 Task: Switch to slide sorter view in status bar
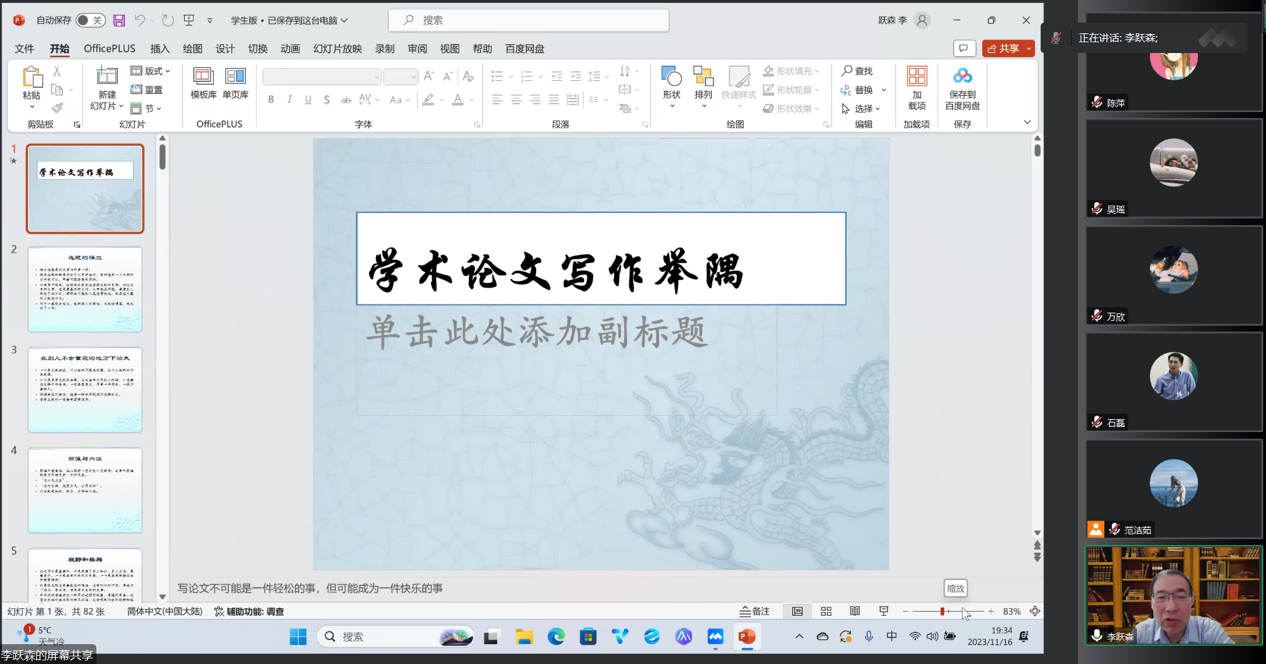pos(826,611)
